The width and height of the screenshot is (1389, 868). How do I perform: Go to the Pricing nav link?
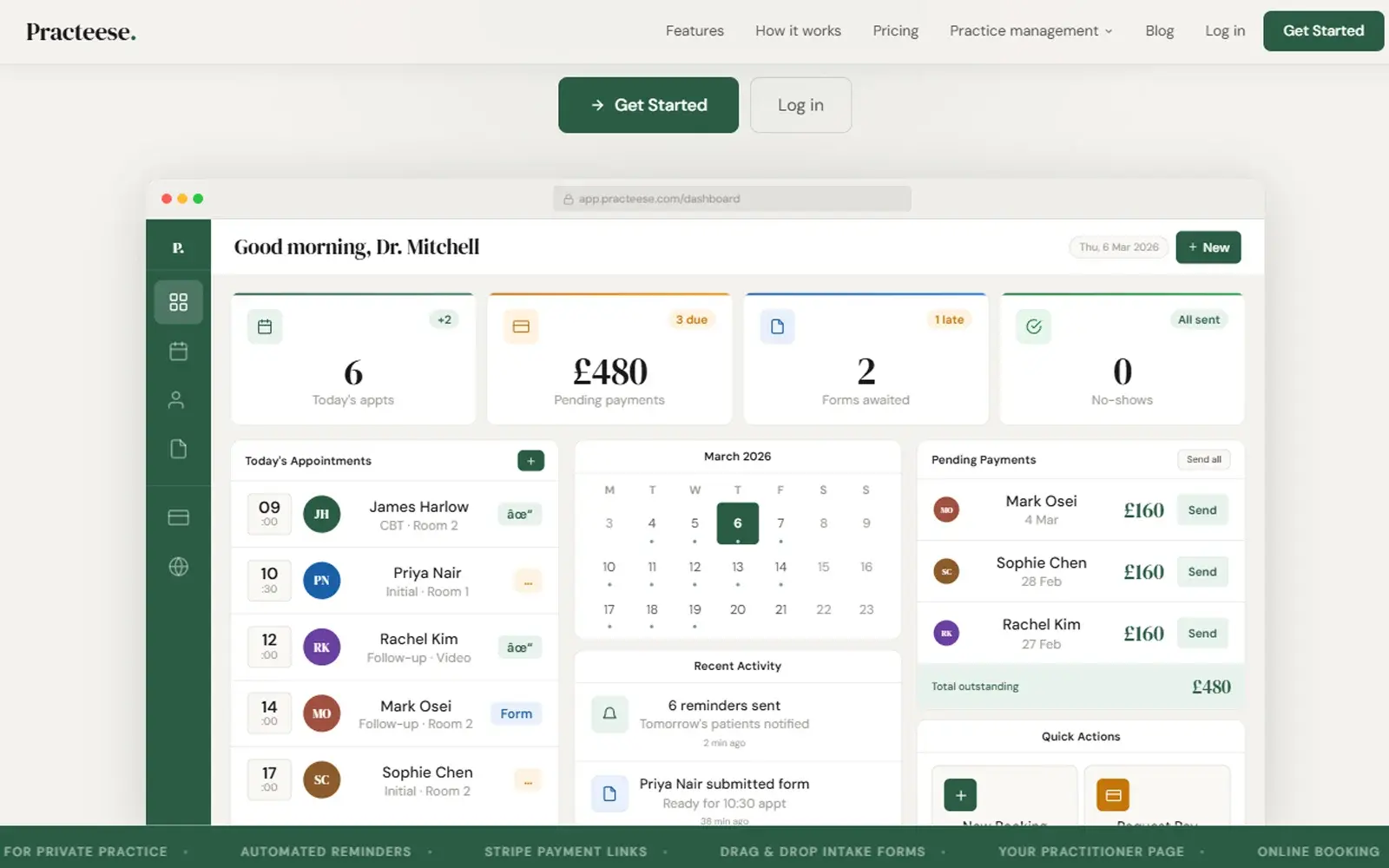[895, 31]
